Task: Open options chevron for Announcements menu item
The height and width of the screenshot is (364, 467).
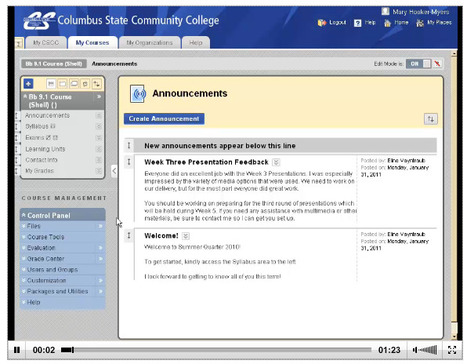Action: (99, 116)
